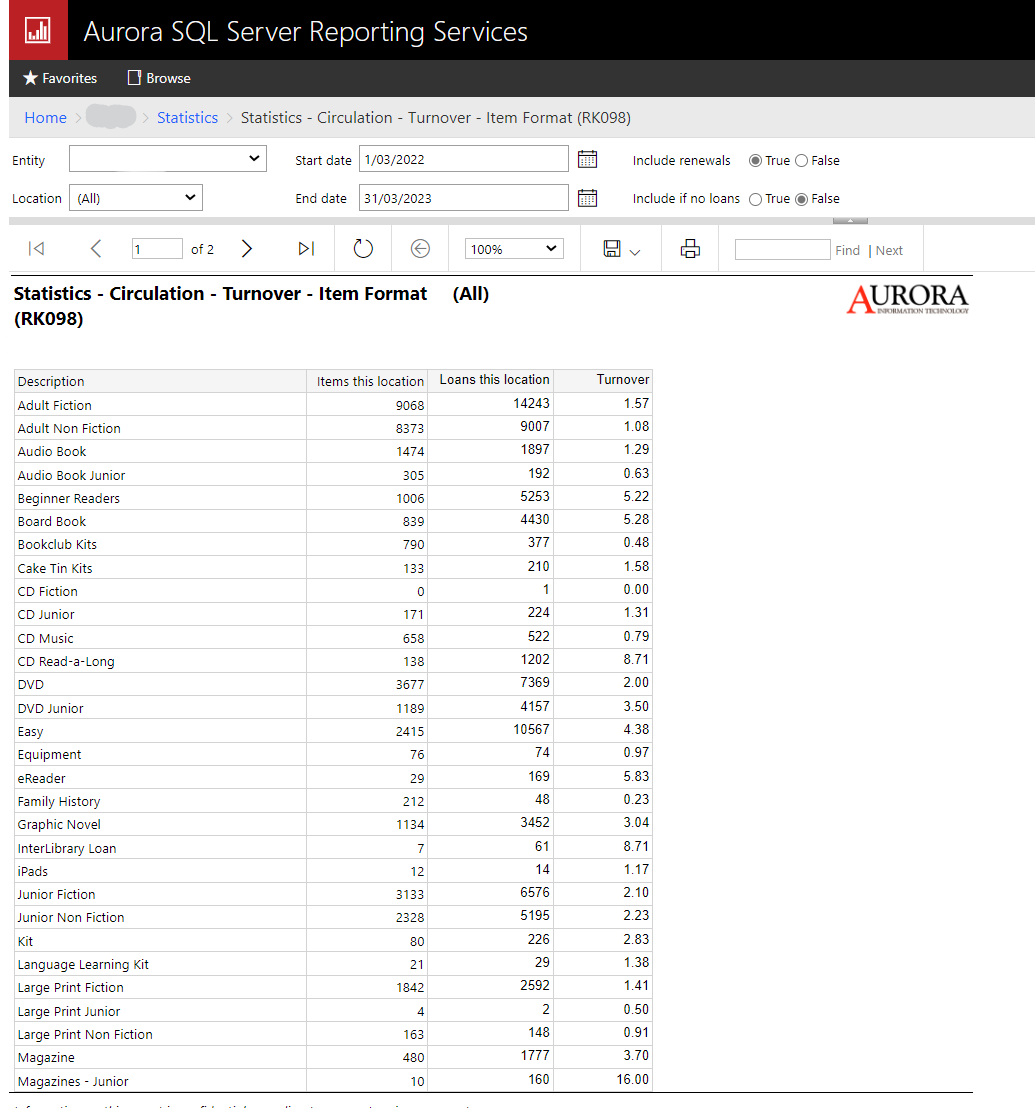
Task: Go back to parent report
Action: (x=420, y=249)
